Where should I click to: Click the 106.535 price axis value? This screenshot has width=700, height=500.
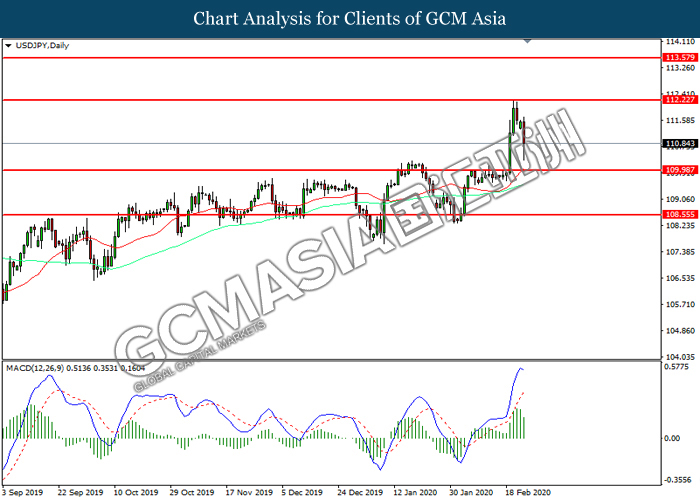click(x=680, y=279)
